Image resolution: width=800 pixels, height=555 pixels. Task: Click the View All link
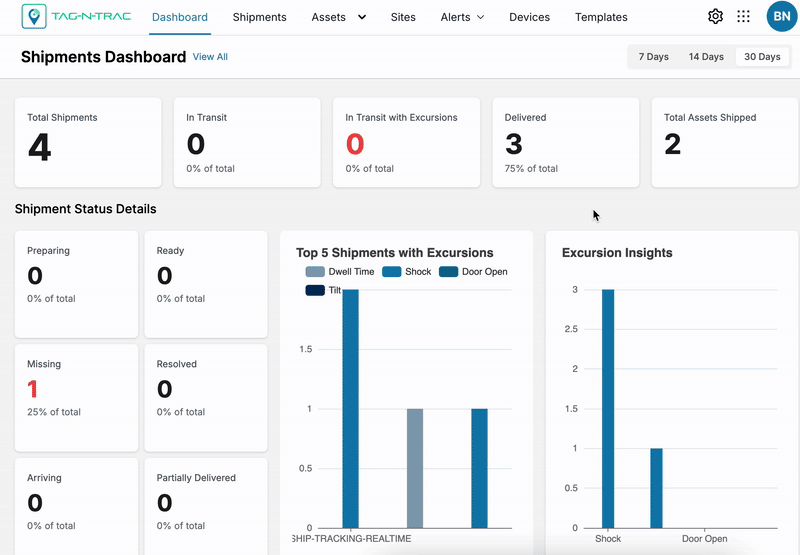point(210,57)
